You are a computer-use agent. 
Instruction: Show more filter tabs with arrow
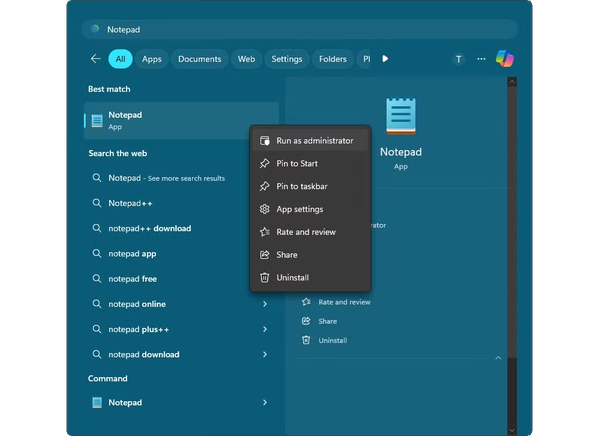point(385,59)
